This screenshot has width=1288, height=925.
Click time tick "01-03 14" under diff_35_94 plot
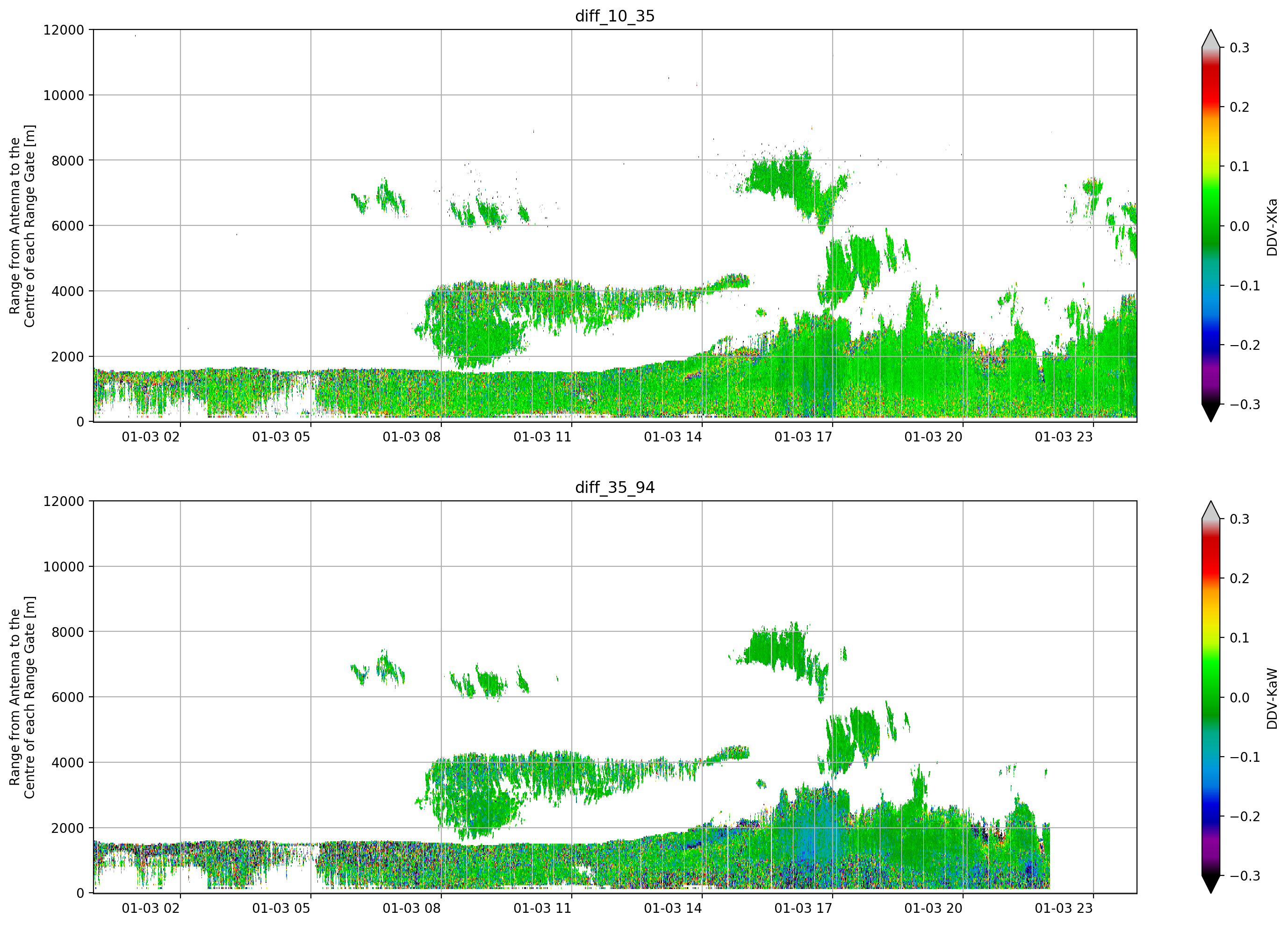tap(673, 909)
